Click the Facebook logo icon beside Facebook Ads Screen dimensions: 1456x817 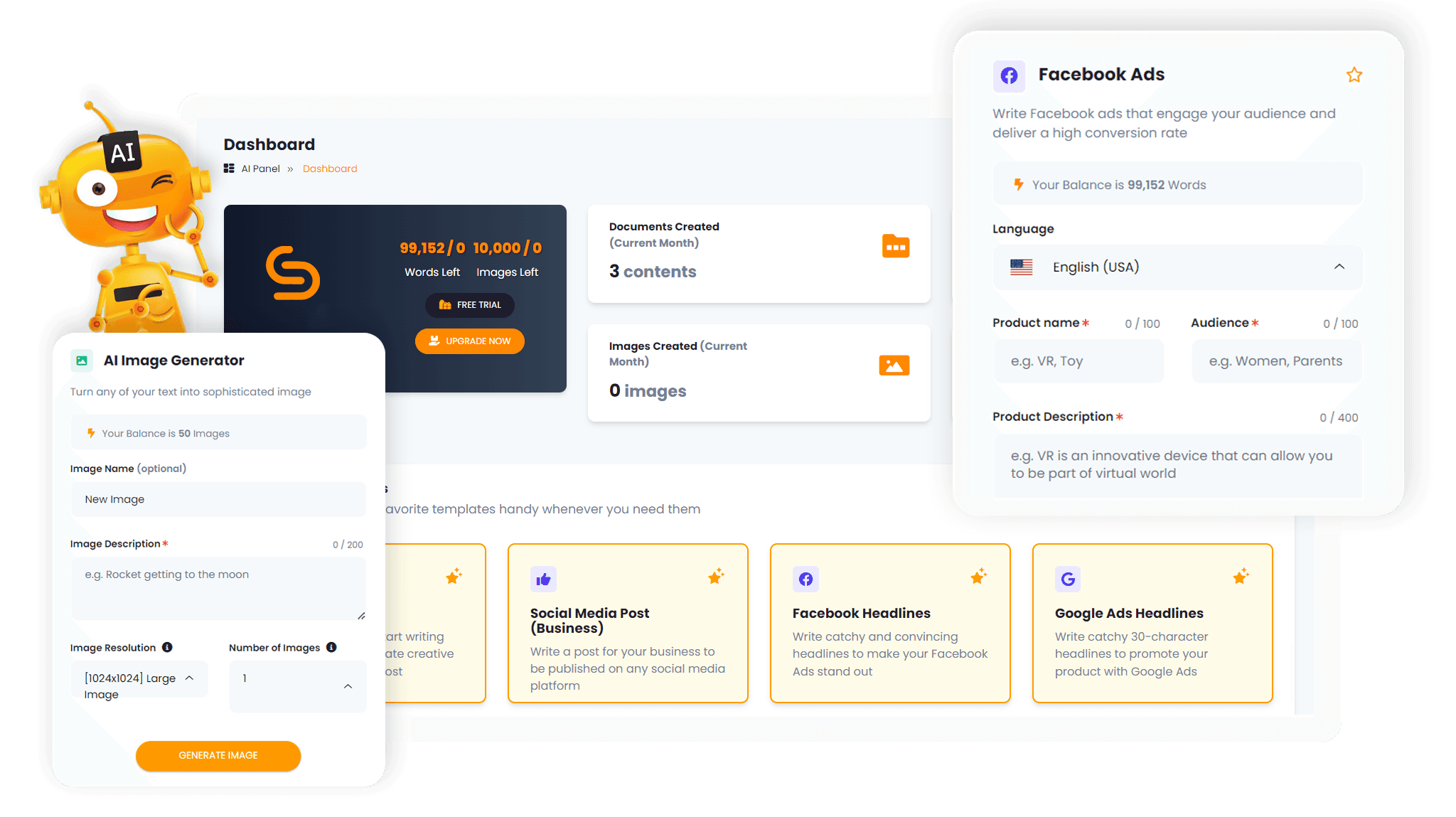(x=1009, y=75)
